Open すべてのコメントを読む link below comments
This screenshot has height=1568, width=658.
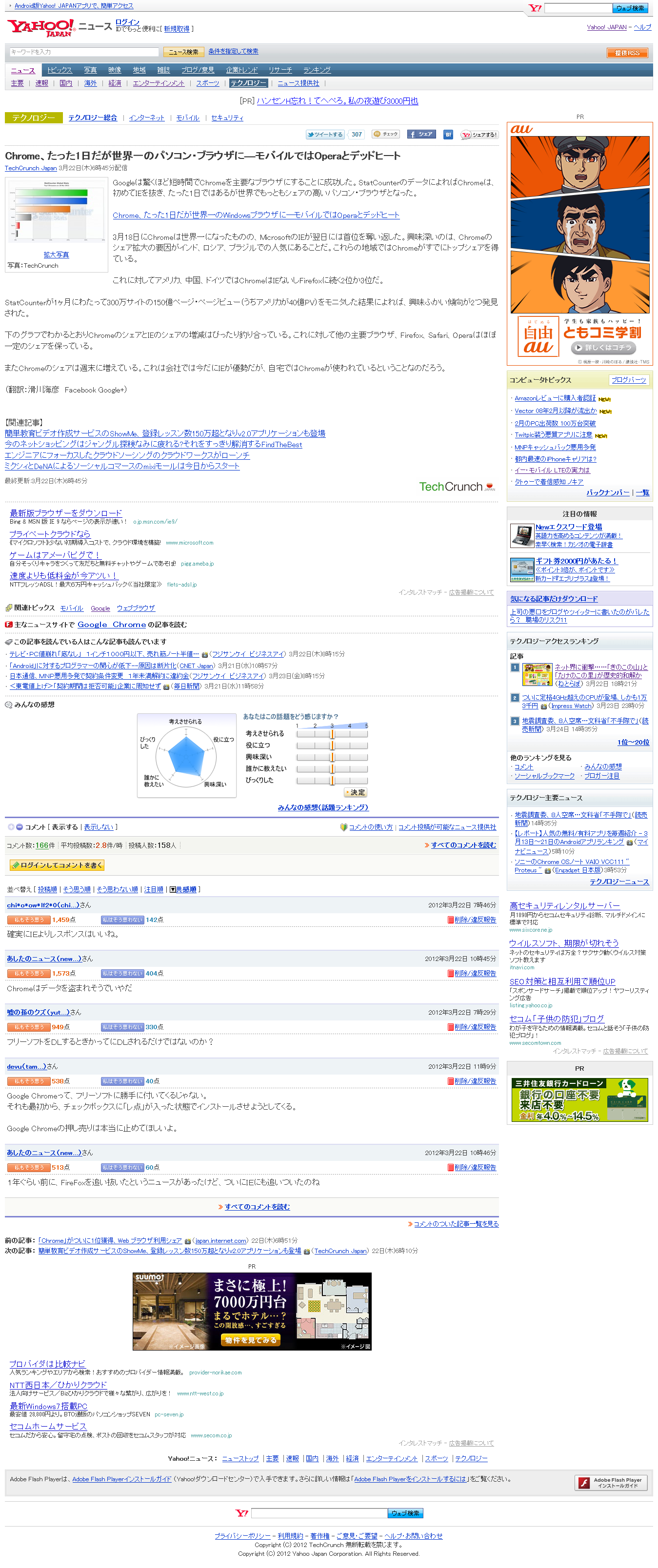[x=257, y=1206]
